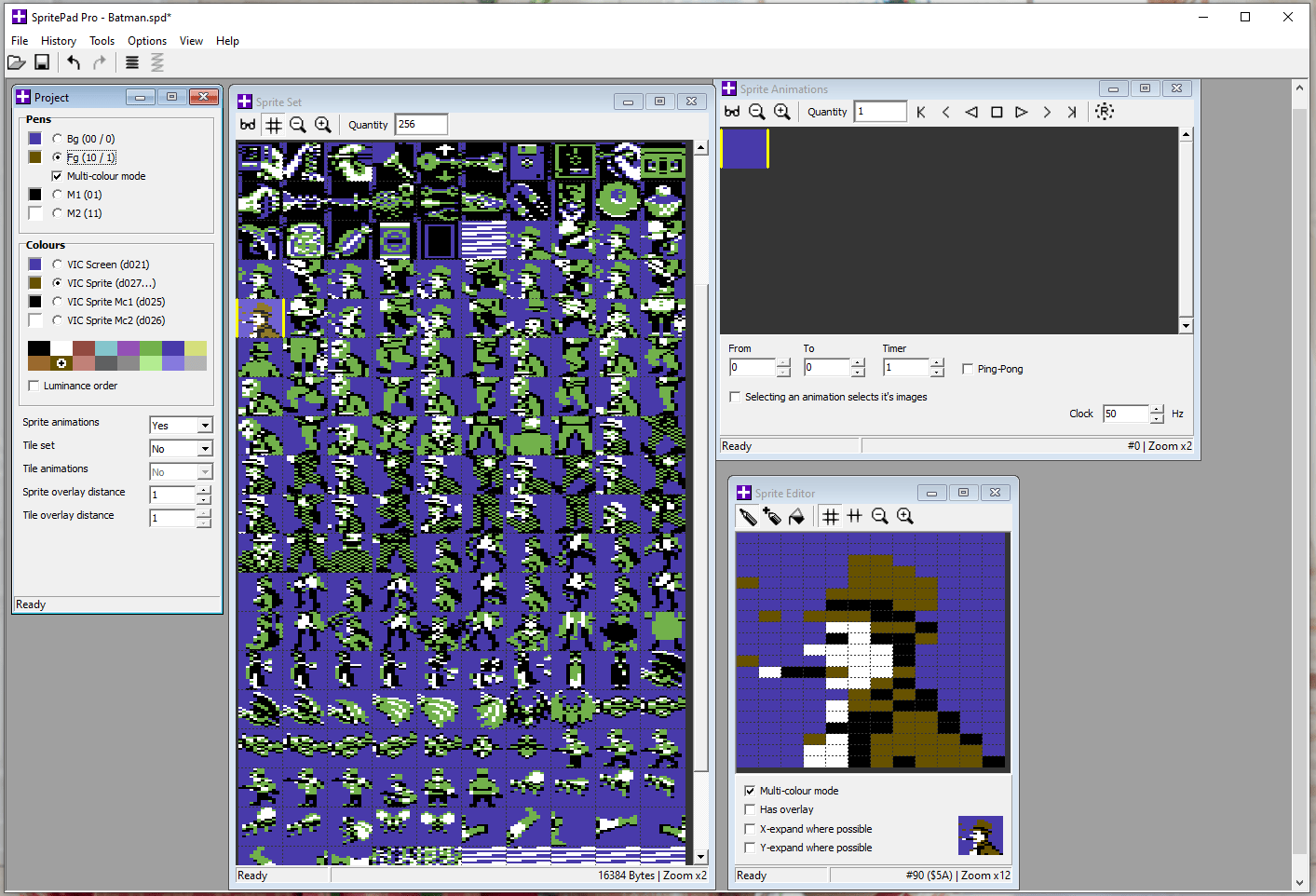Pick the yellow colour in palette

tap(196, 348)
